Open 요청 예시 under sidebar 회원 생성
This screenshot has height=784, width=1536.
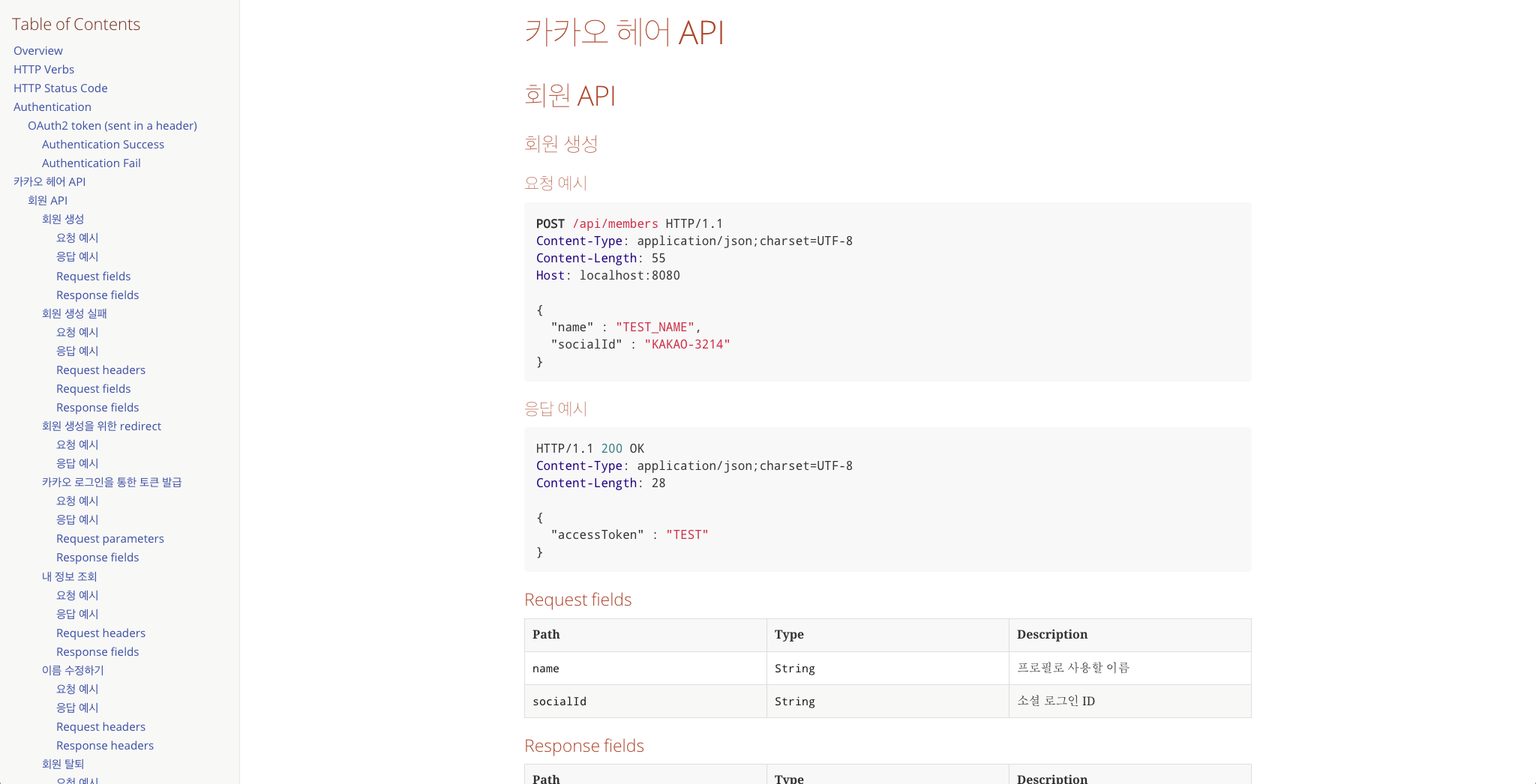click(77, 238)
